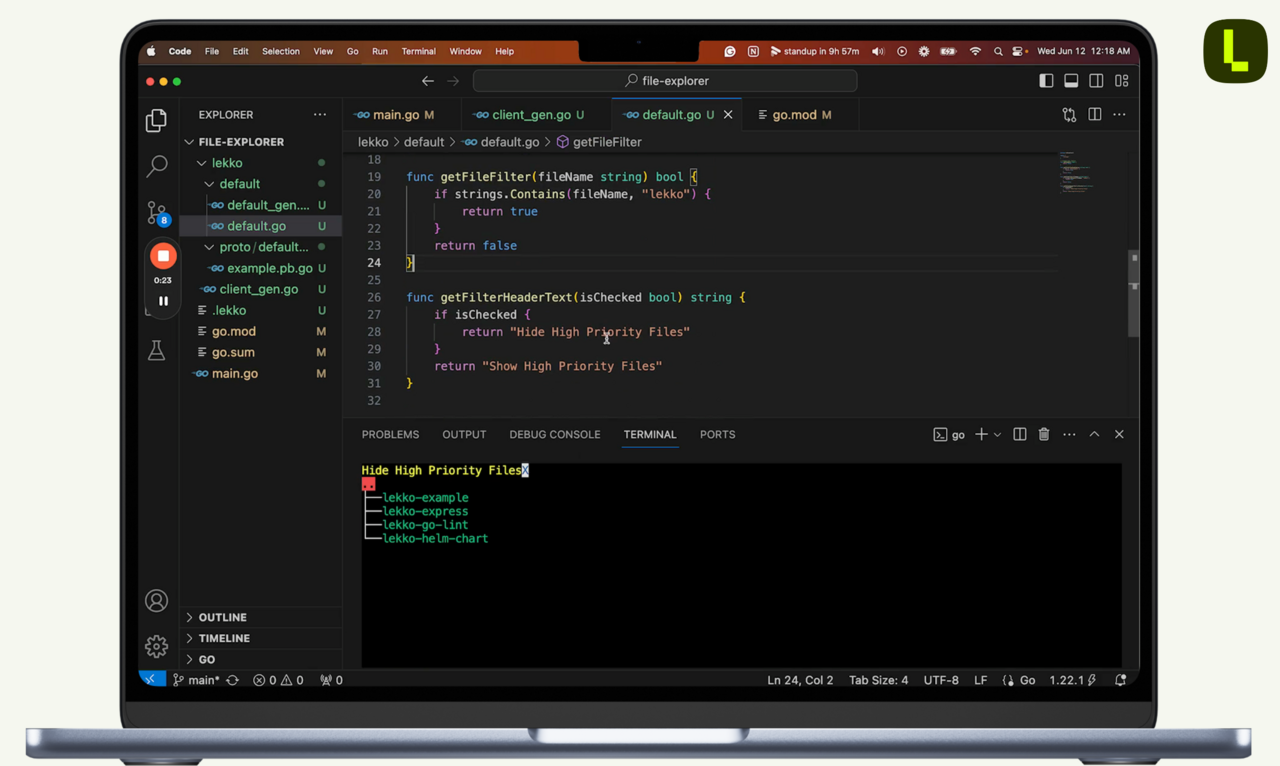Image resolution: width=1280 pixels, height=766 pixels.
Task: Click the file-explorer command center search box
Action: point(665,81)
